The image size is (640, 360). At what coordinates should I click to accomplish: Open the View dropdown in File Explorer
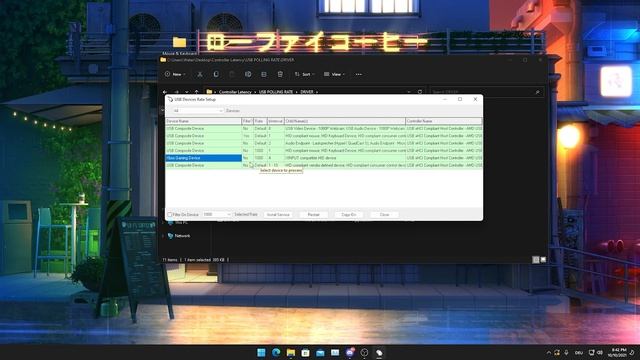click(334, 74)
